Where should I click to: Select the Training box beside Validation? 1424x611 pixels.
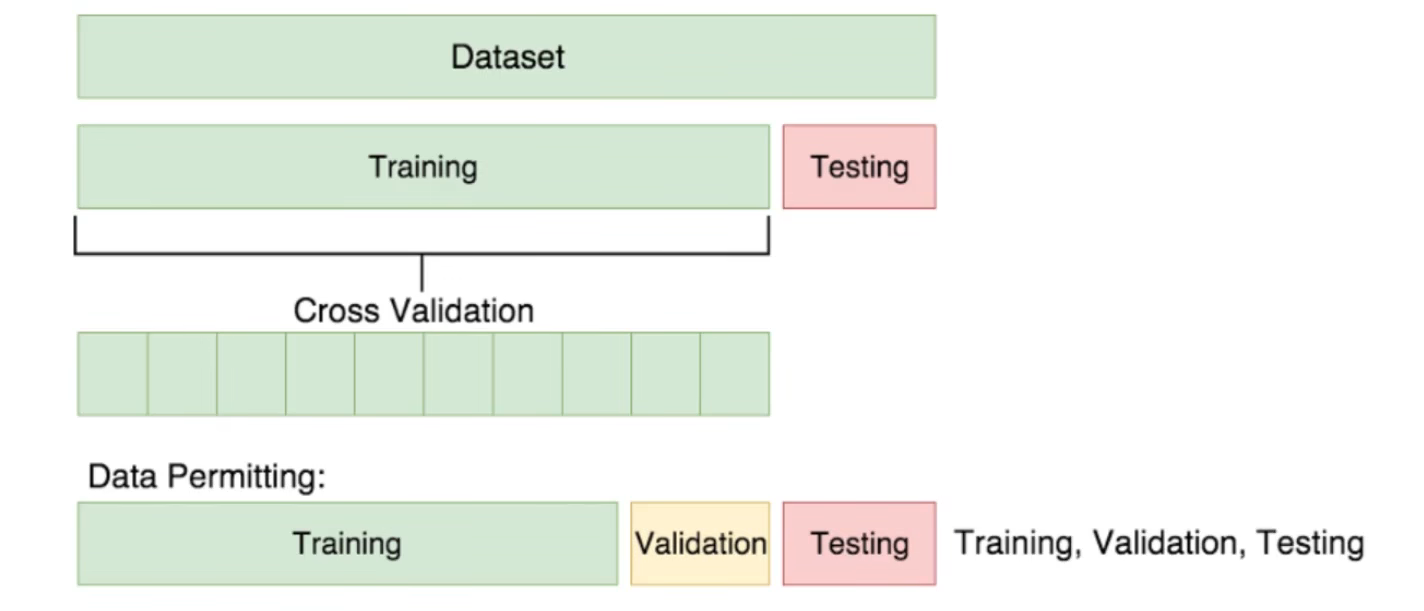(x=347, y=543)
